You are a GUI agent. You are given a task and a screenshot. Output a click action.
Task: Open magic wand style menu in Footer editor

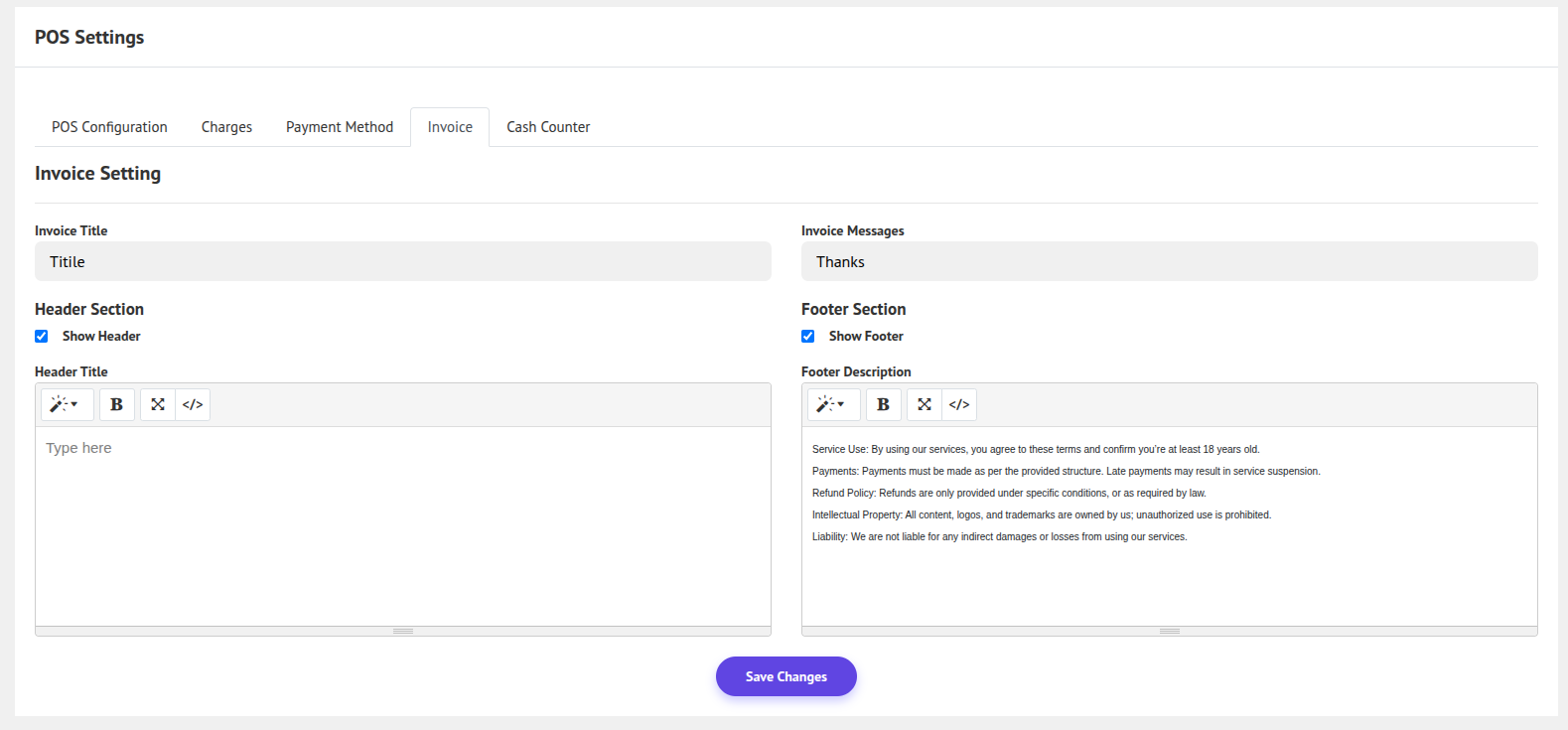[x=832, y=404]
